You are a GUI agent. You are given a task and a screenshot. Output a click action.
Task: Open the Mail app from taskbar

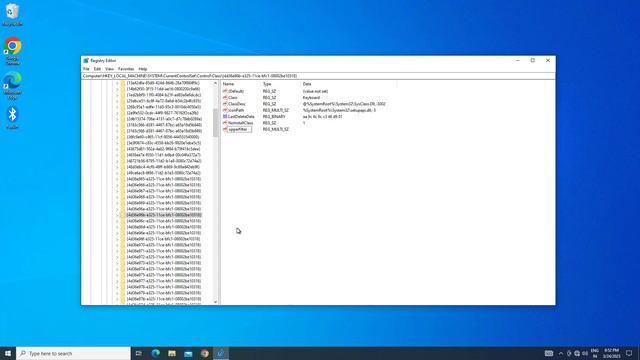pos(188,353)
